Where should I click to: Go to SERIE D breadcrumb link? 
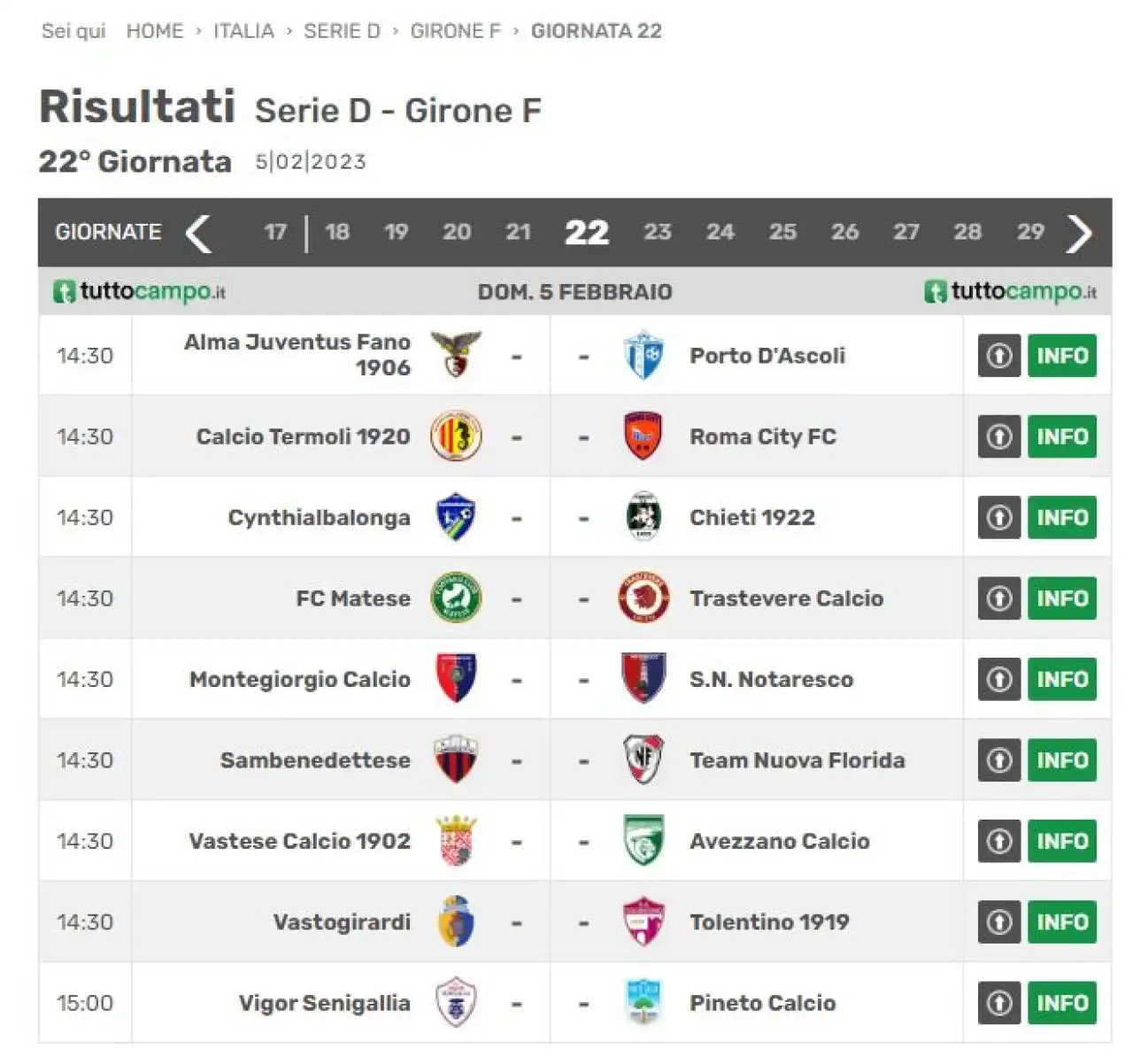tap(342, 31)
